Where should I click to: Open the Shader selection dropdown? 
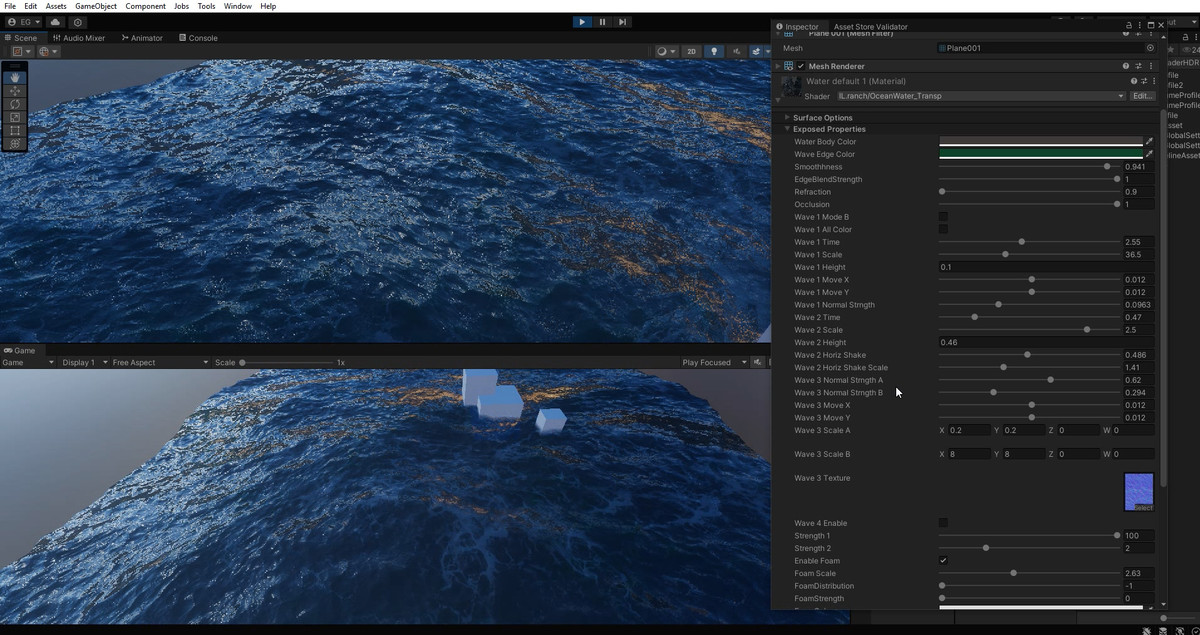[x=981, y=96]
